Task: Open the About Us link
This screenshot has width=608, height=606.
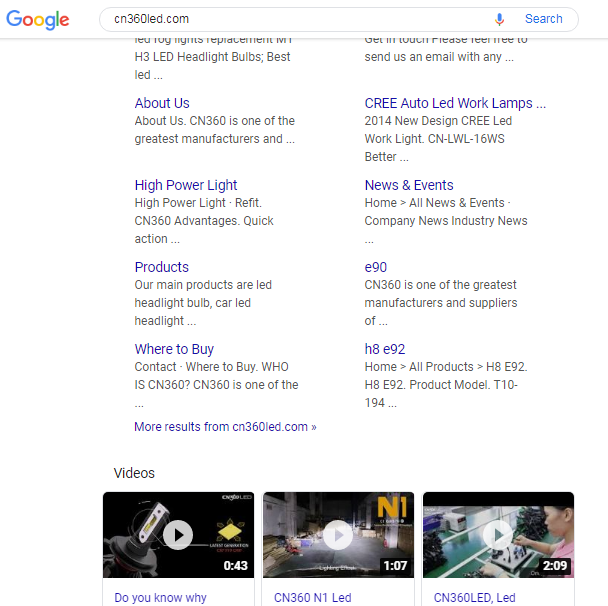Action: point(162,103)
